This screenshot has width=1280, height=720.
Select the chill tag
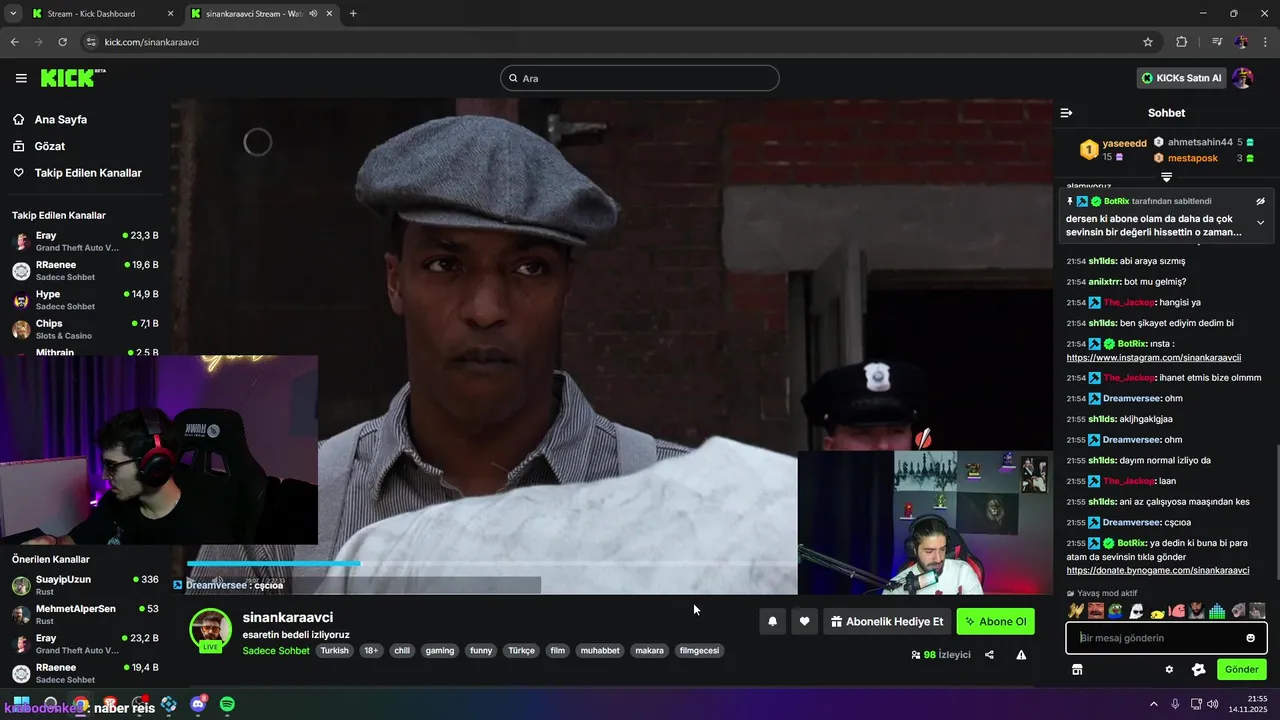[402, 650]
